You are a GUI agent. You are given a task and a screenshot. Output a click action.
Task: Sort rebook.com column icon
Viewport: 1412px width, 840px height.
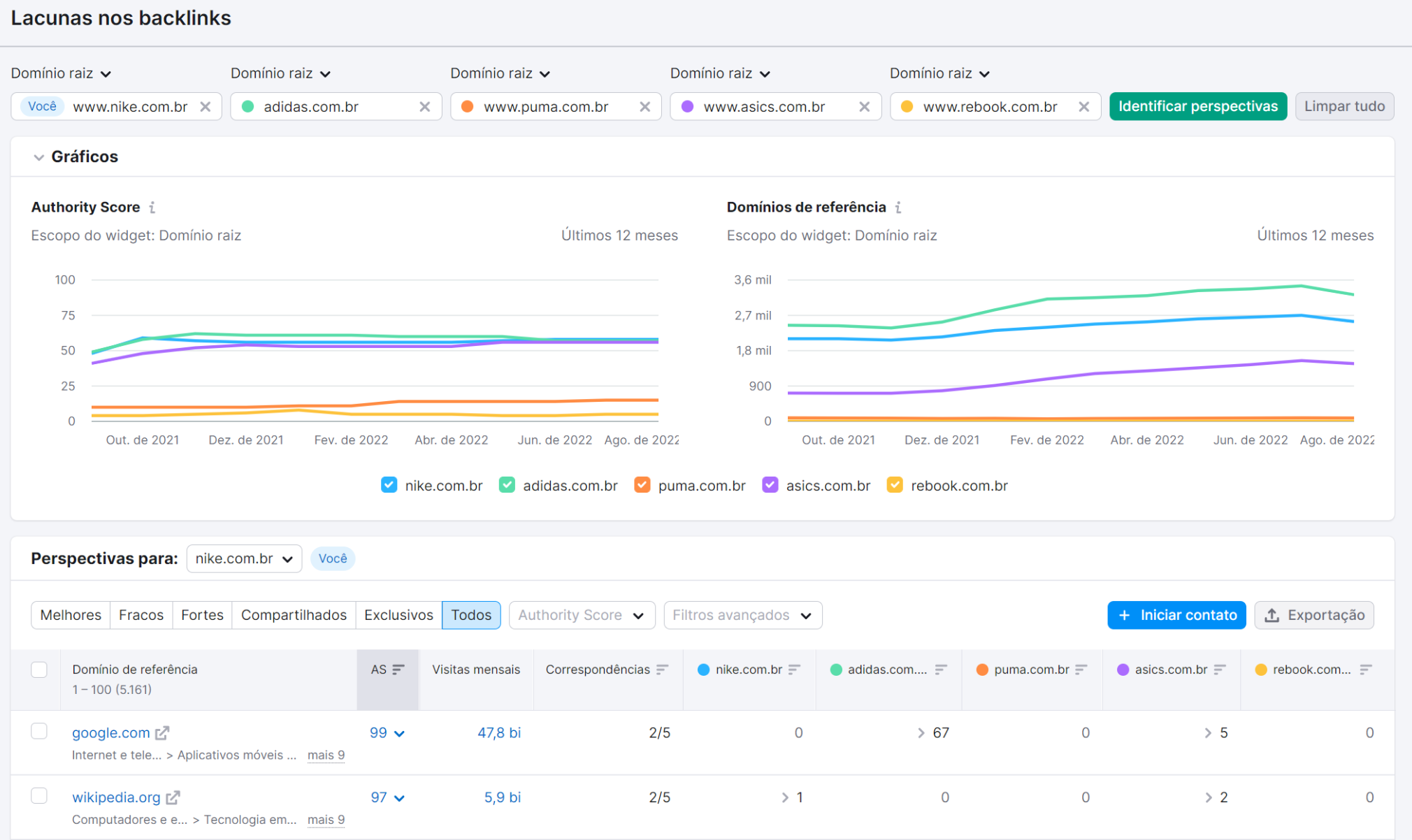[x=1366, y=669]
